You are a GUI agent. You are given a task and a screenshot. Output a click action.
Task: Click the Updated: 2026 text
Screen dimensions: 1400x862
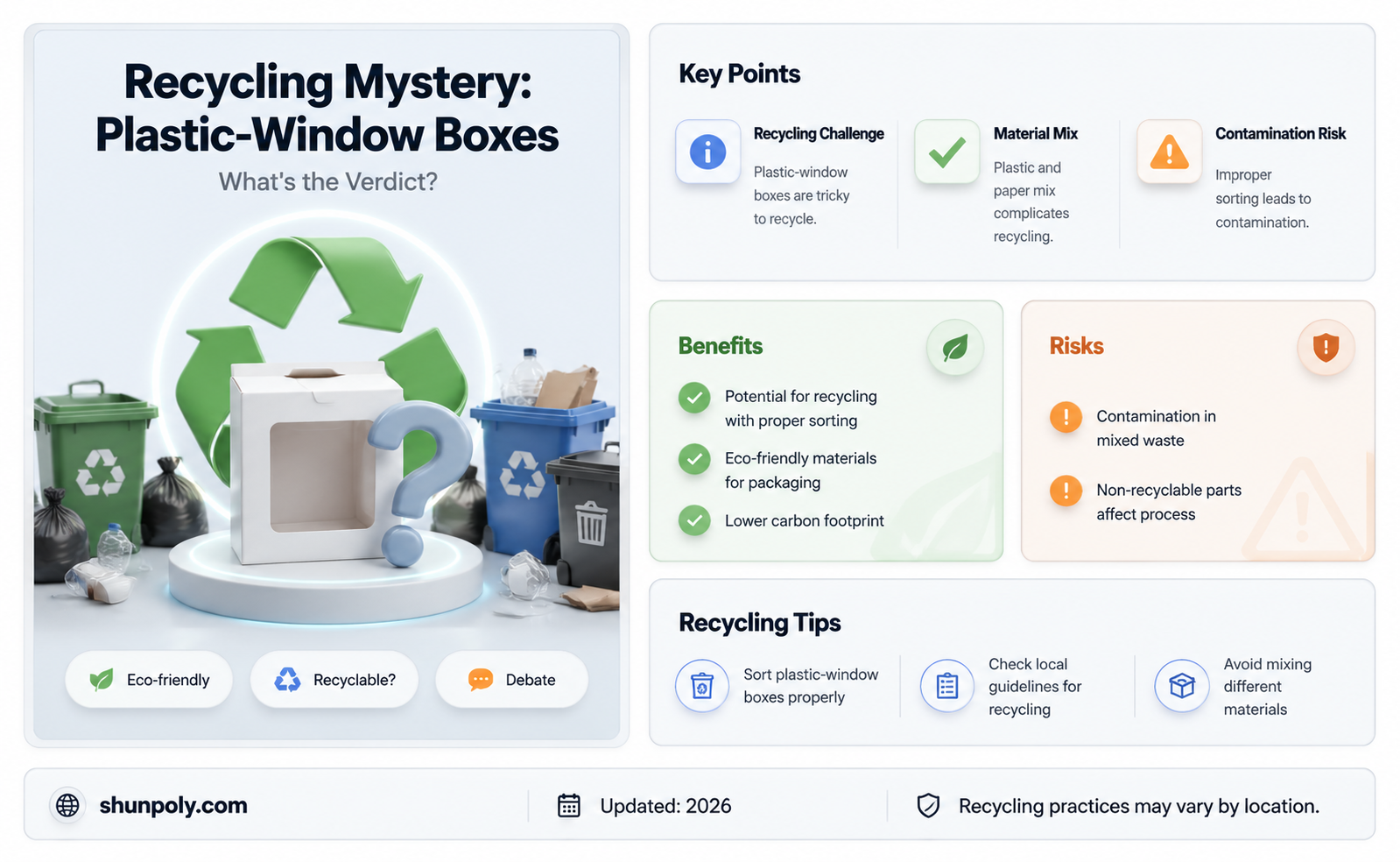[665, 806]
